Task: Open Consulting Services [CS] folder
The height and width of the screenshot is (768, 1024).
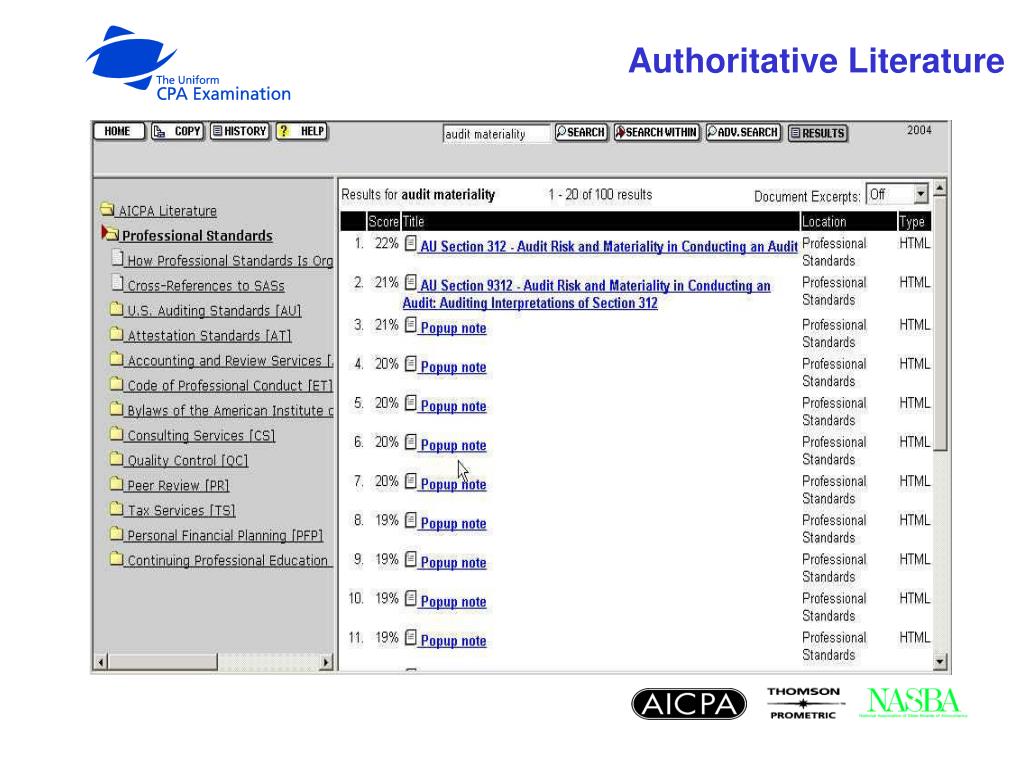Action: (x=201, y=436)
